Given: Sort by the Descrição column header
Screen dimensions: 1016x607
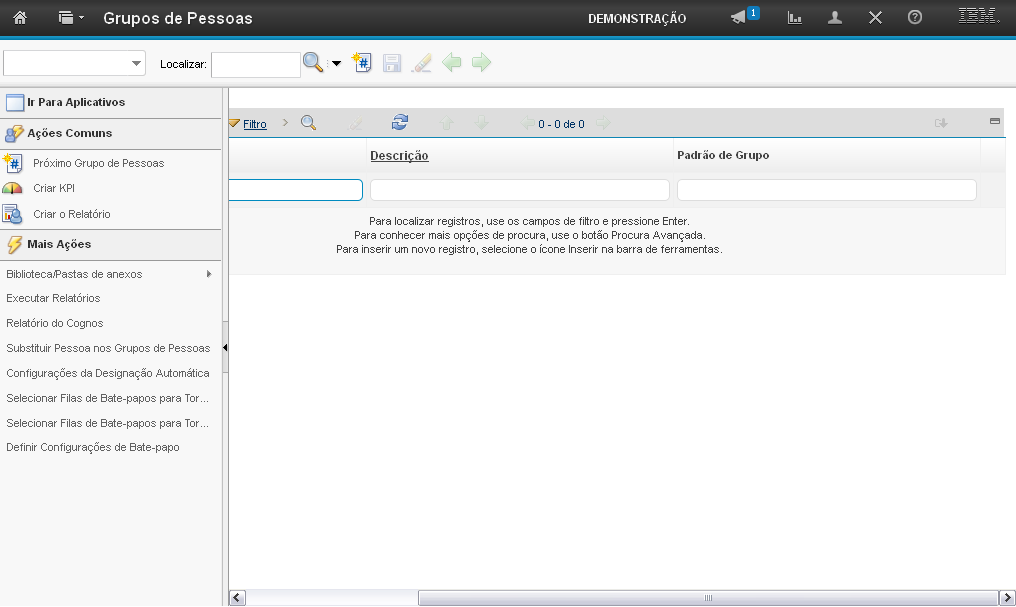Looking at the screenshot, I should [x=399, y=156].
